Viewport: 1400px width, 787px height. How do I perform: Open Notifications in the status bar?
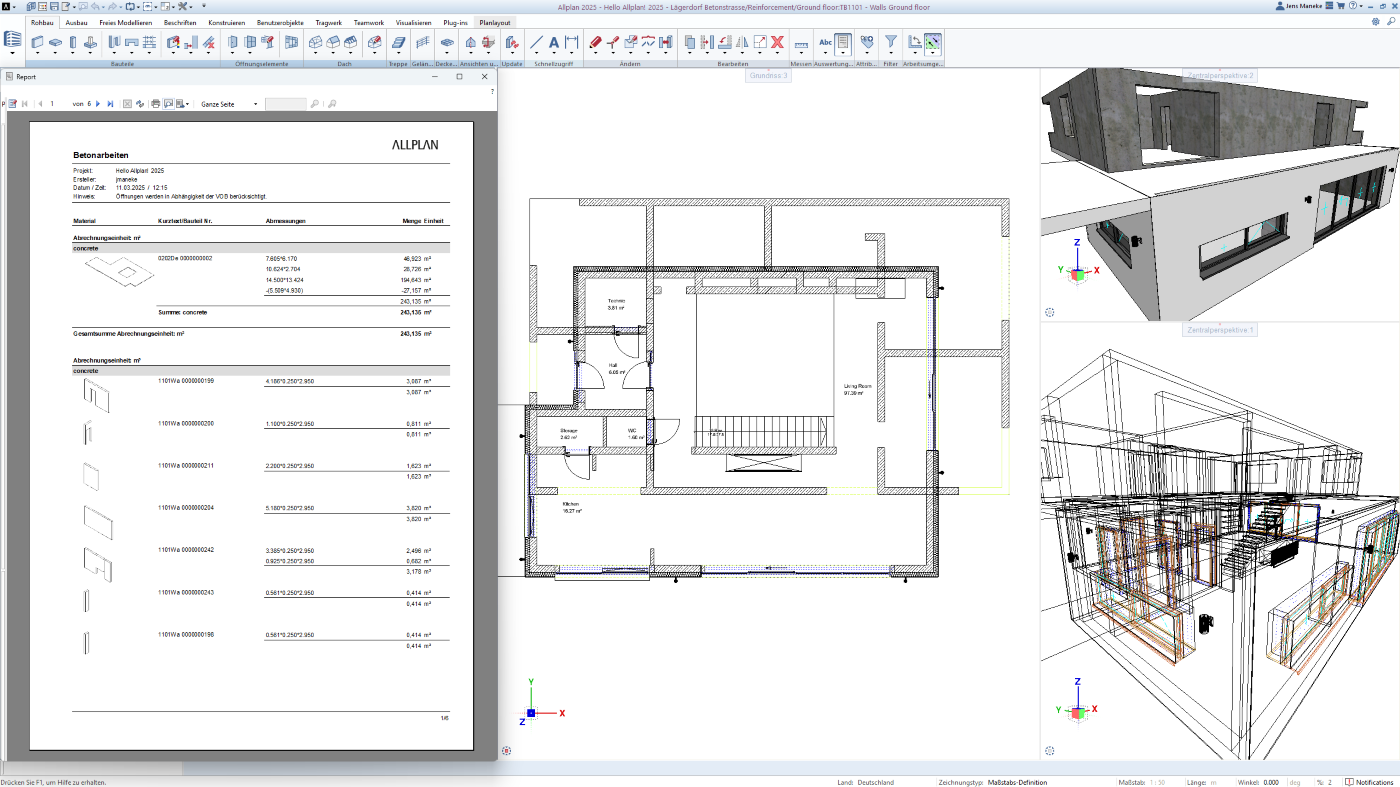(x=1368, y=782)
